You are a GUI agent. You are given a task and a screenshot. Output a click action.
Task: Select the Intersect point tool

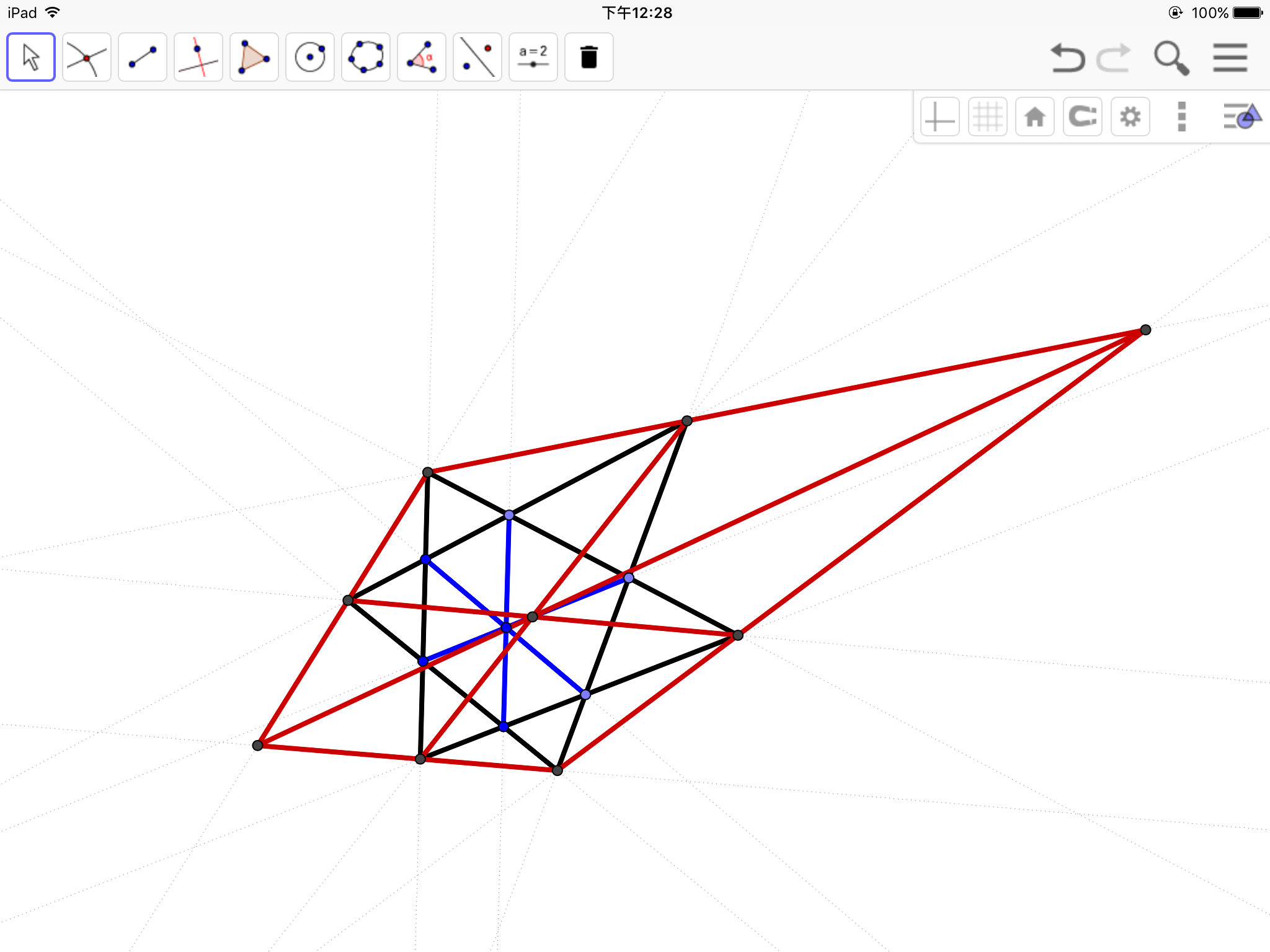87,58
